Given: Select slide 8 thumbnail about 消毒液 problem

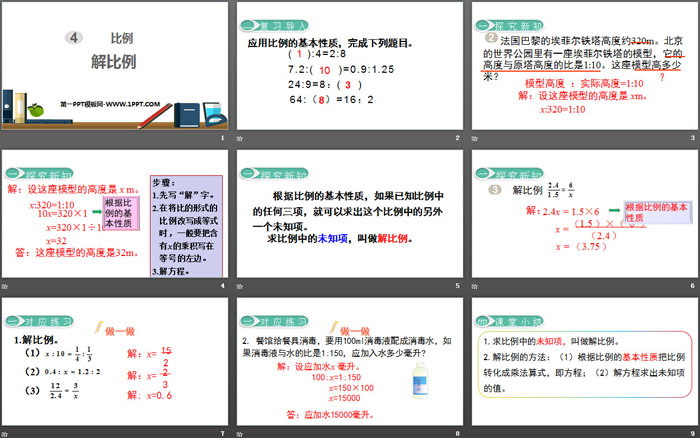Looking at the screenshot, I should pyautogui.click(x=350, y=361).
